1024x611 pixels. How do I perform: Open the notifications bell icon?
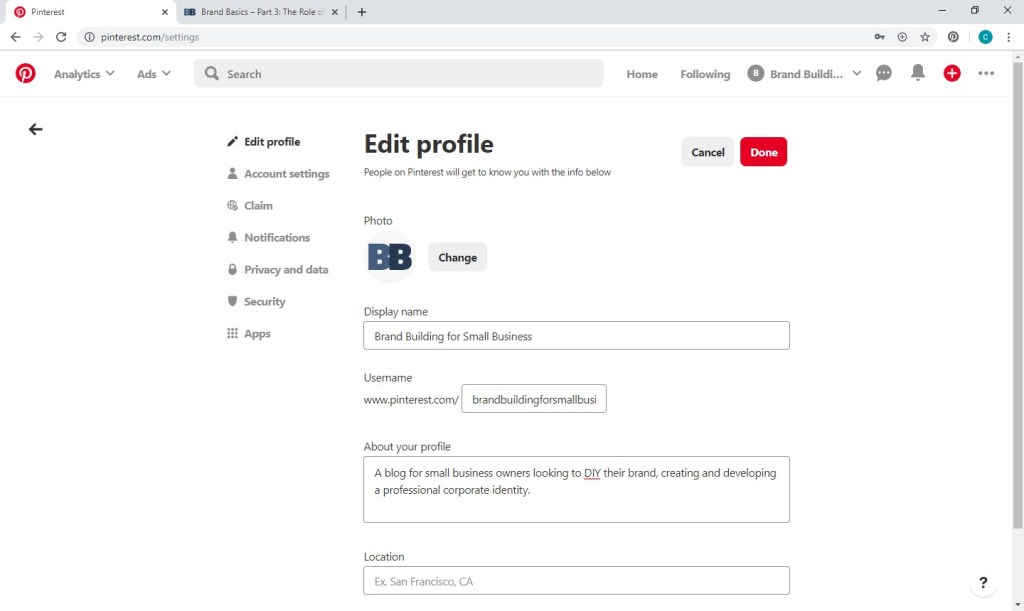click(x=918, y=73)
